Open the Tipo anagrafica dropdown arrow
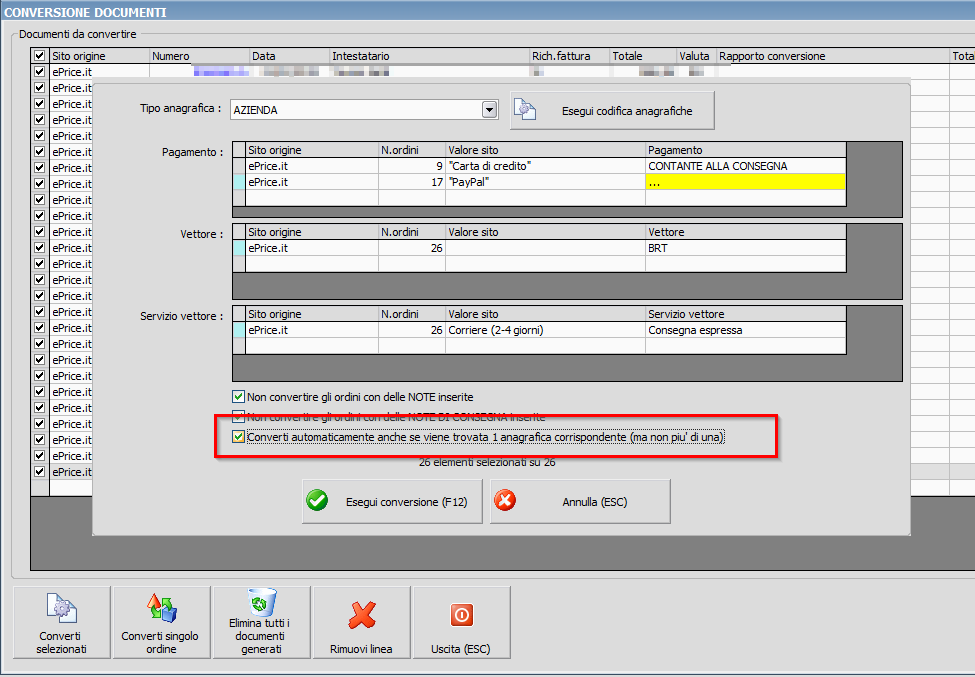 (490, 110)
